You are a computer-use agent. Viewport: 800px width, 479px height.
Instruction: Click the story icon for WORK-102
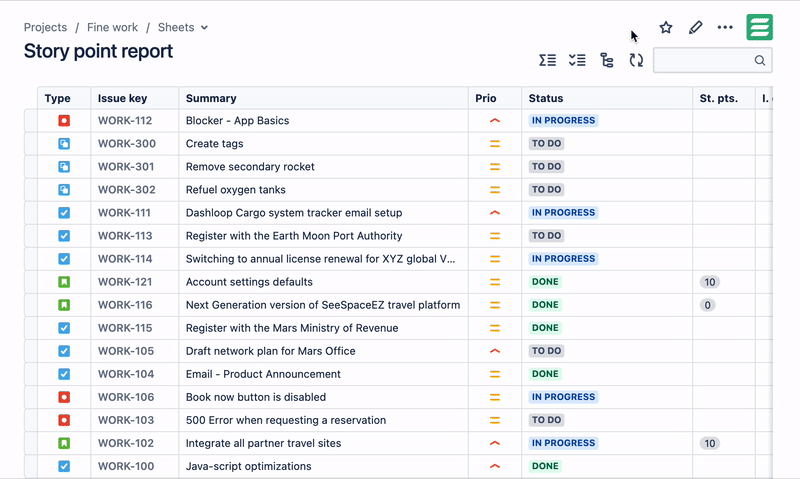pyautogui.click(x=64, y=443)
